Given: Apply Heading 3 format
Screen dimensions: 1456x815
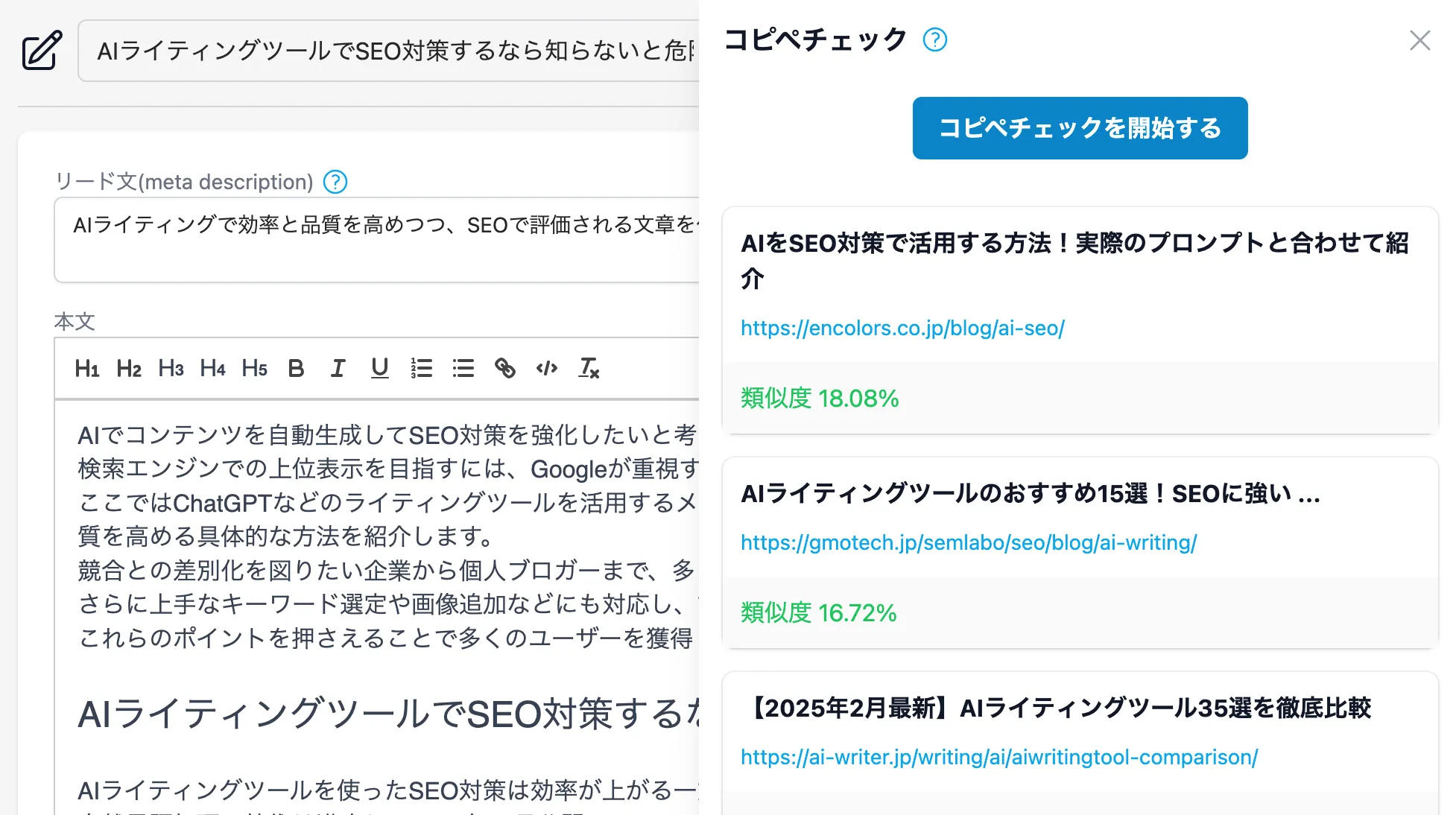Looking at the screenshot, I should pyautogui.click(x=171, y=368).
